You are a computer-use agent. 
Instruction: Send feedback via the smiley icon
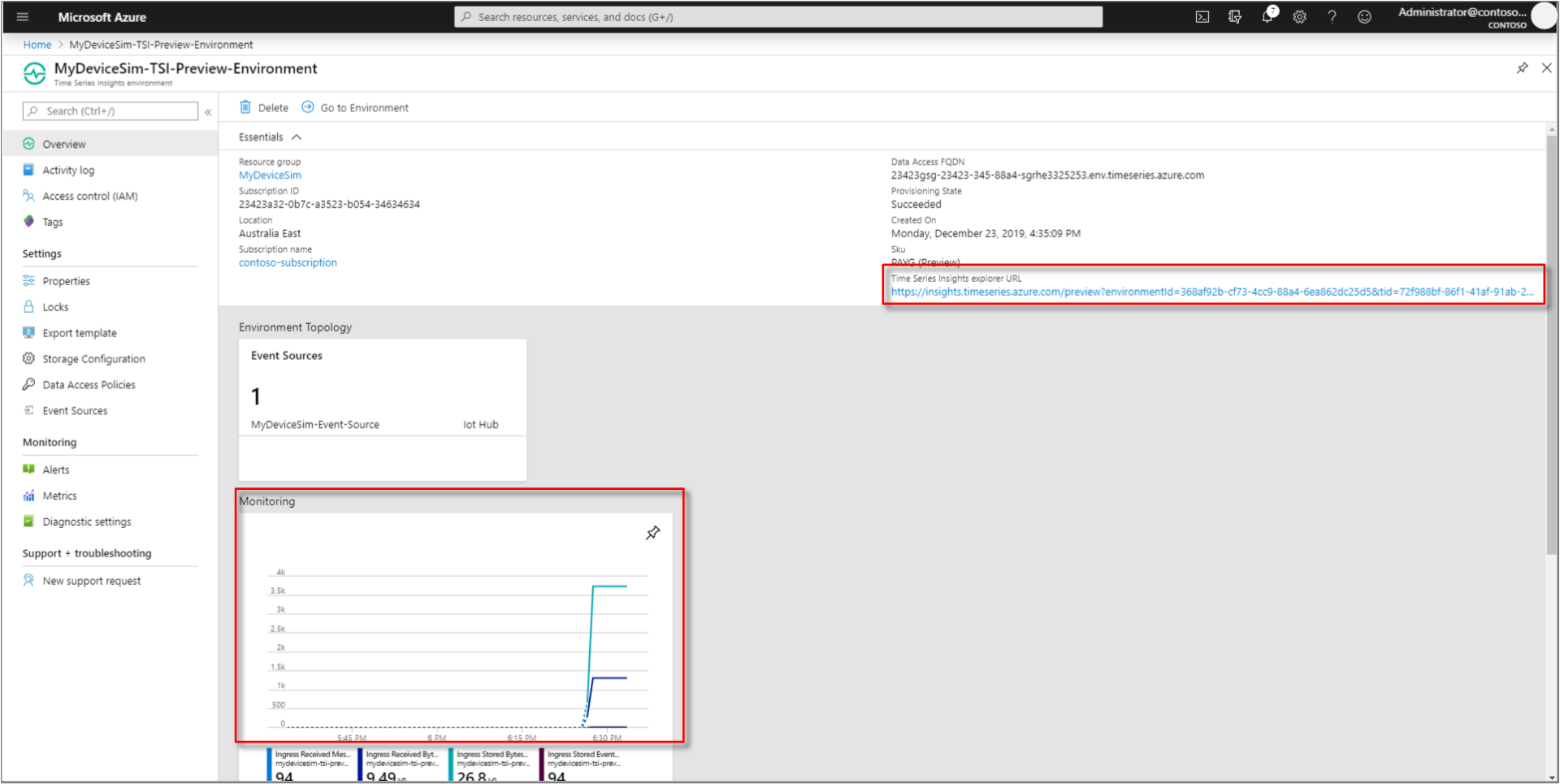pyautogui.click(x=1364, y=16)
